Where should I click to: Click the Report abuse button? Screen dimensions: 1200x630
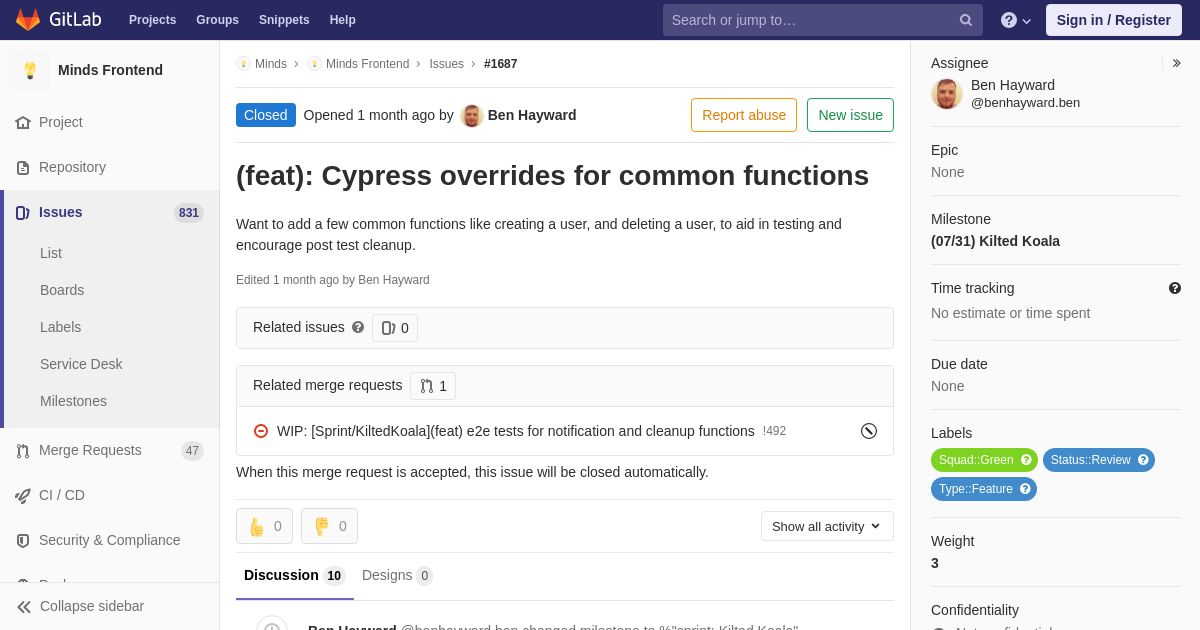tap(744, 115)
